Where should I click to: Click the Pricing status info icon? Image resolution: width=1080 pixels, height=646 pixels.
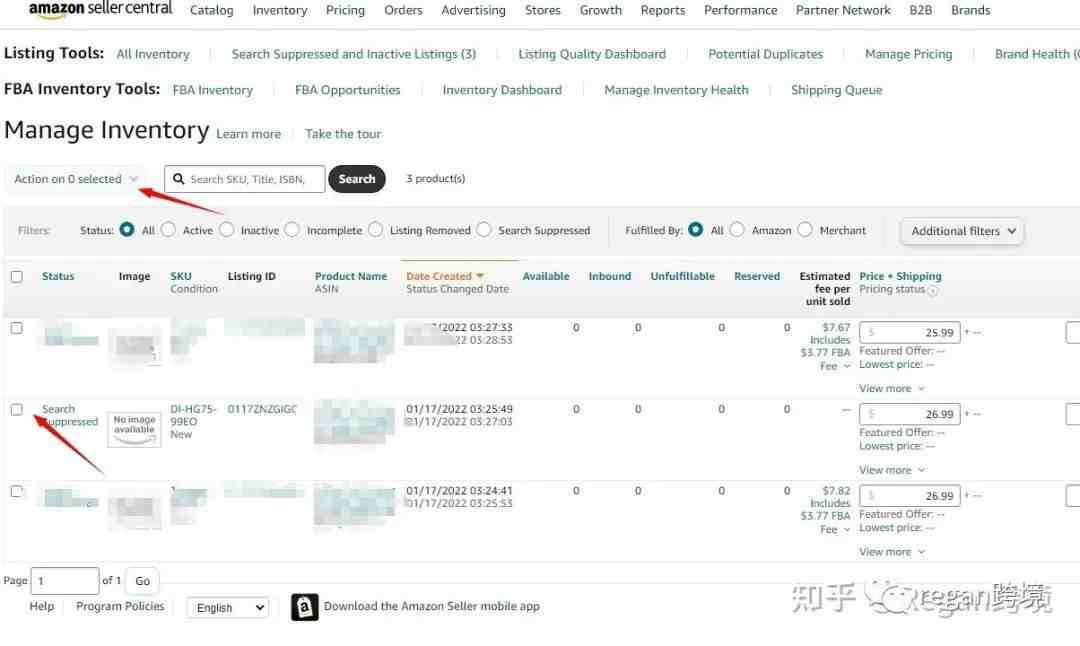[933, 291]
